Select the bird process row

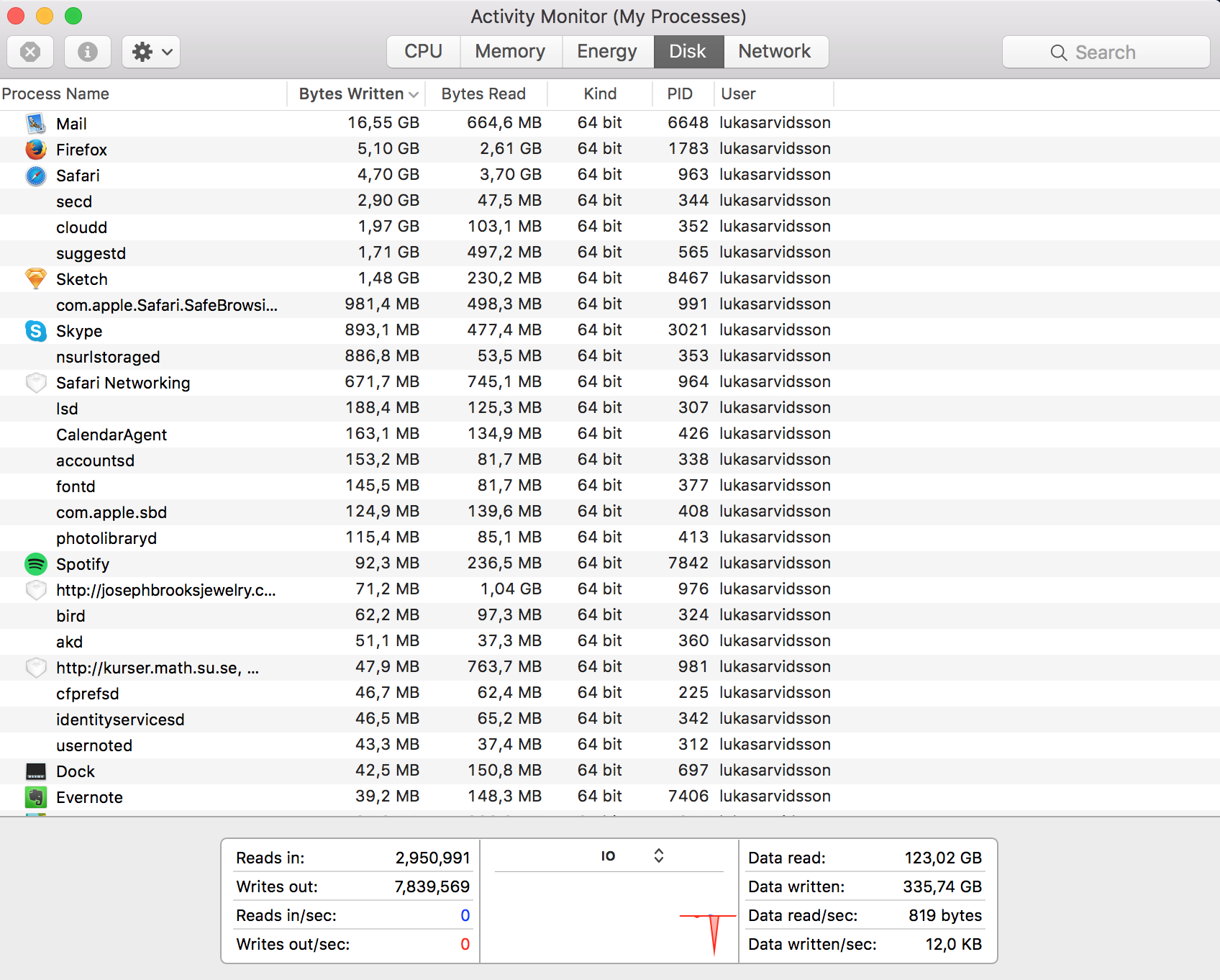(610, 615)
